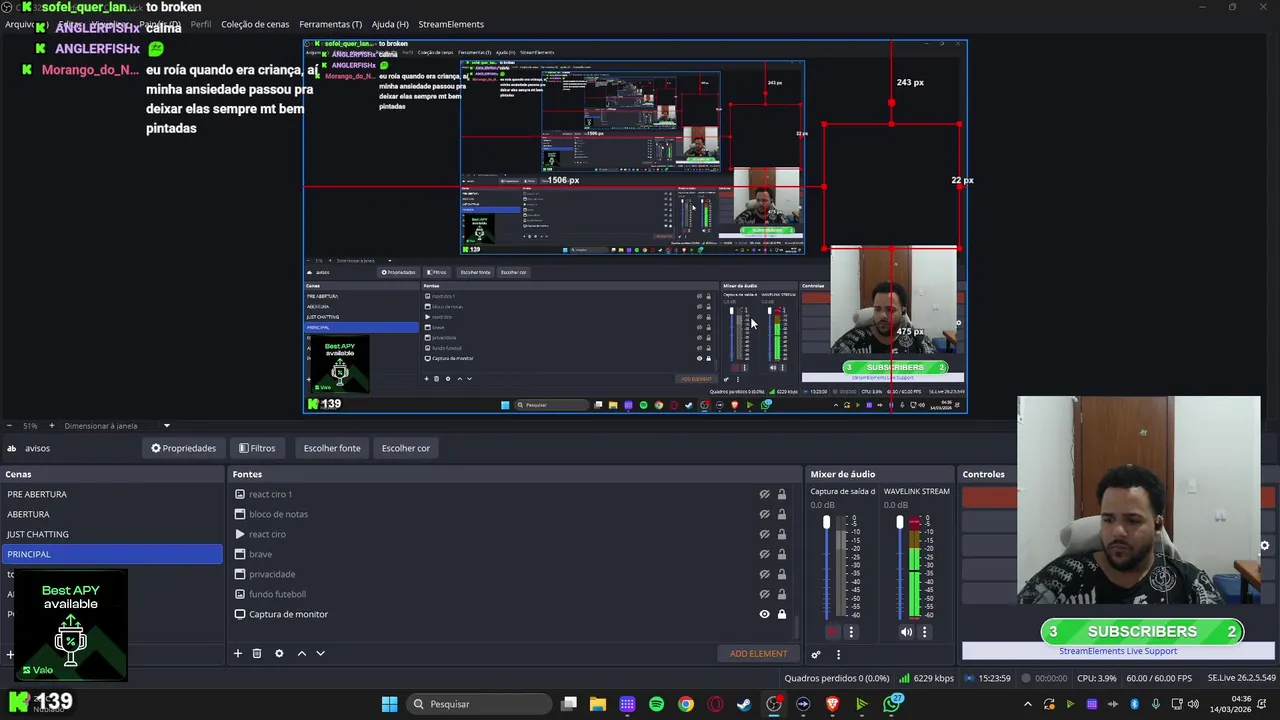Image resolution: width=1280 pixels, height=720 pixels.
Task: Open Spotify from the taskbar
Action: tap(656, 704)
